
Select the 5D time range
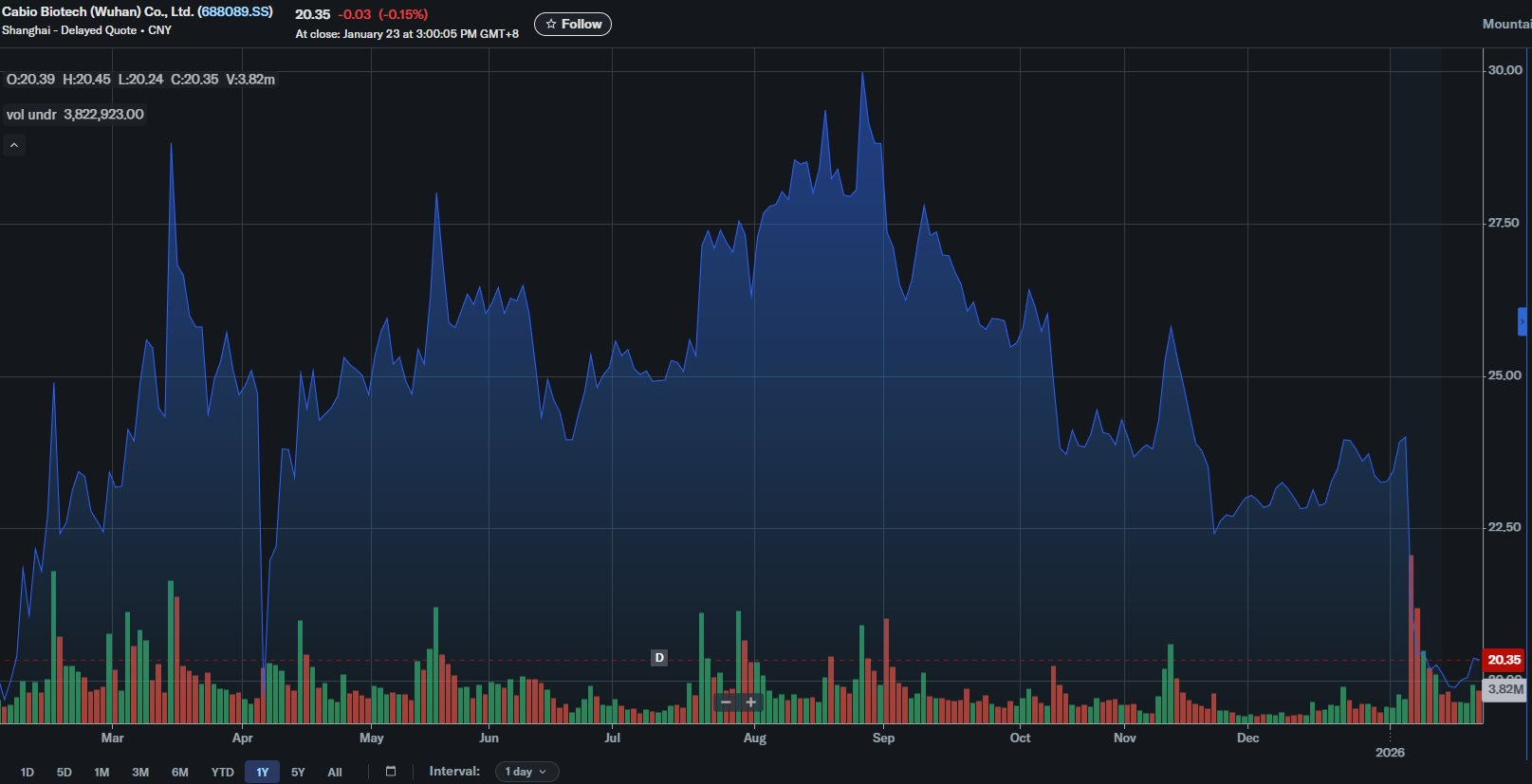[x=65, y=772]
